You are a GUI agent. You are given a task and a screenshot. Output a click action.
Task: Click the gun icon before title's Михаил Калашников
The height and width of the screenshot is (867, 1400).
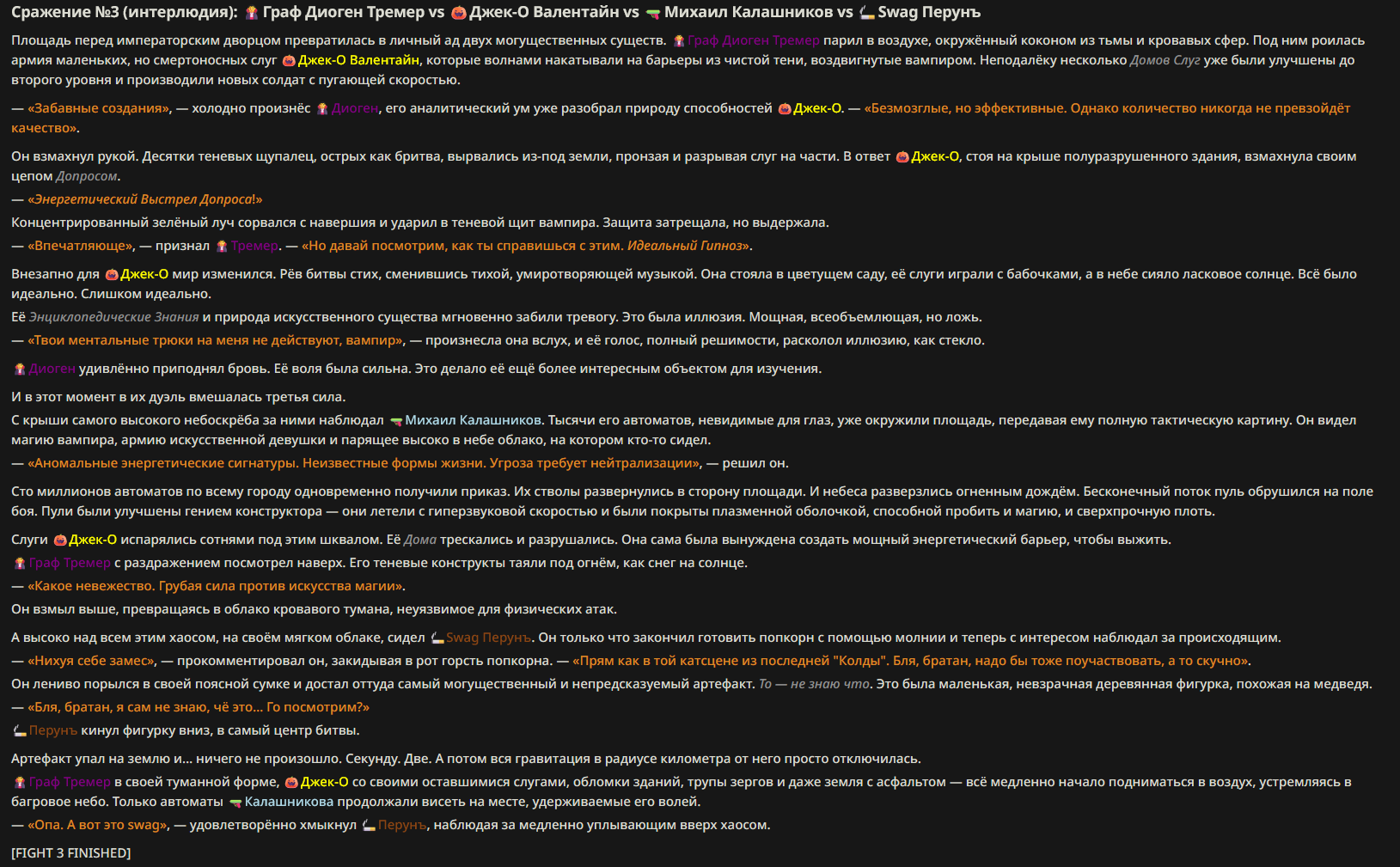(x=653, y=13)
